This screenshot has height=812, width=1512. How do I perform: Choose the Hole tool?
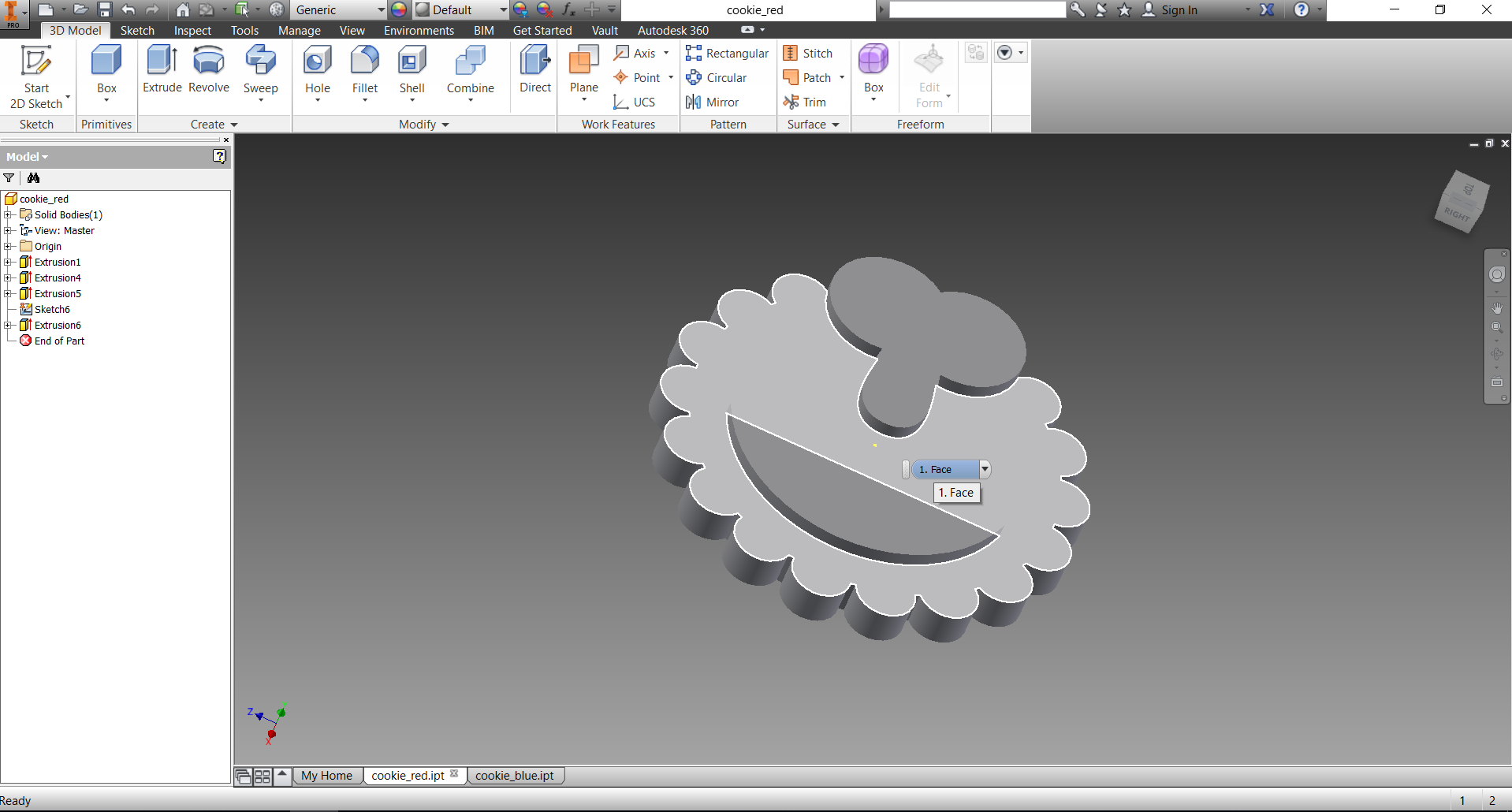click(x=317, y=69)
